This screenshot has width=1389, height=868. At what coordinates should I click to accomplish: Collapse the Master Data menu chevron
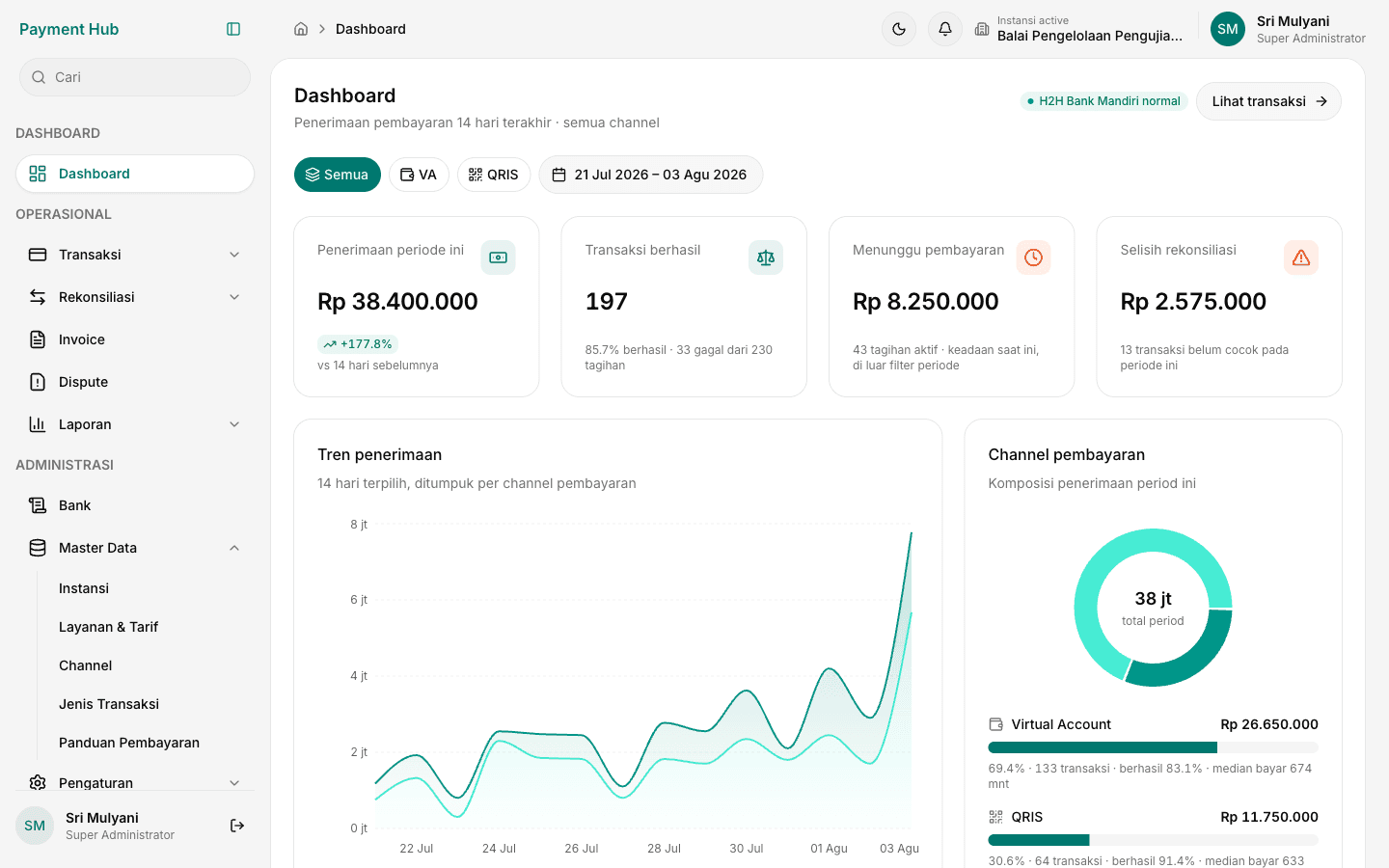pyautogui.click(x=234, y=548)
